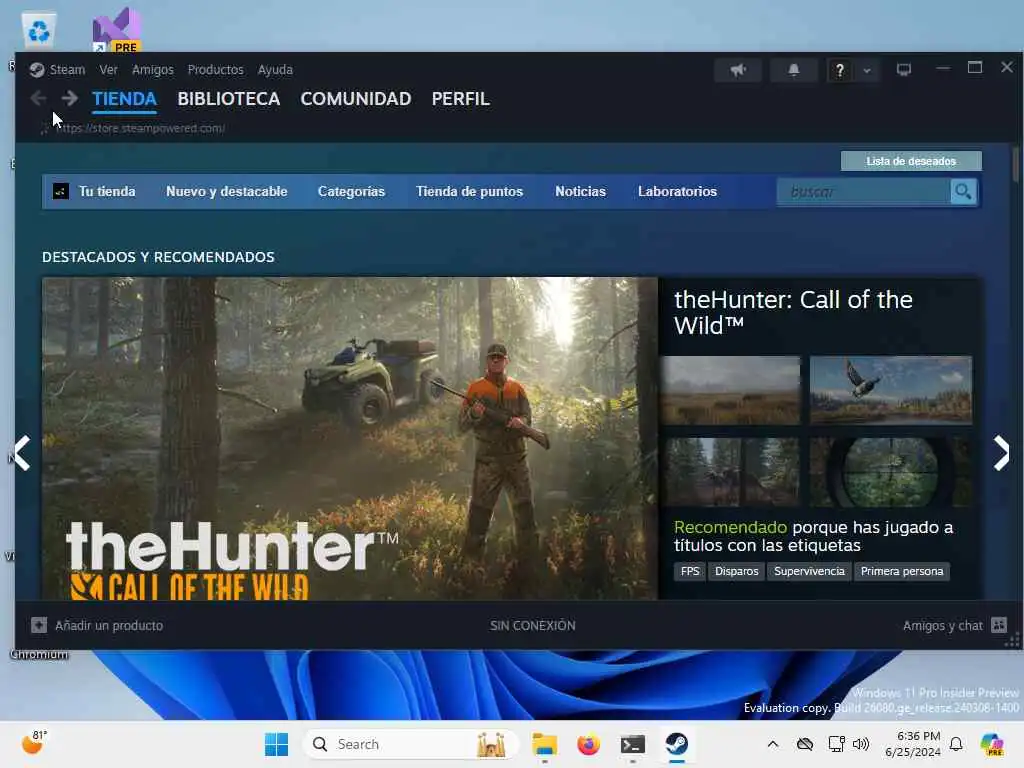The height and width of the screenshot is (768, 1024).
Task: Open the Ayuda menu
Action: (x=275, y=70)
